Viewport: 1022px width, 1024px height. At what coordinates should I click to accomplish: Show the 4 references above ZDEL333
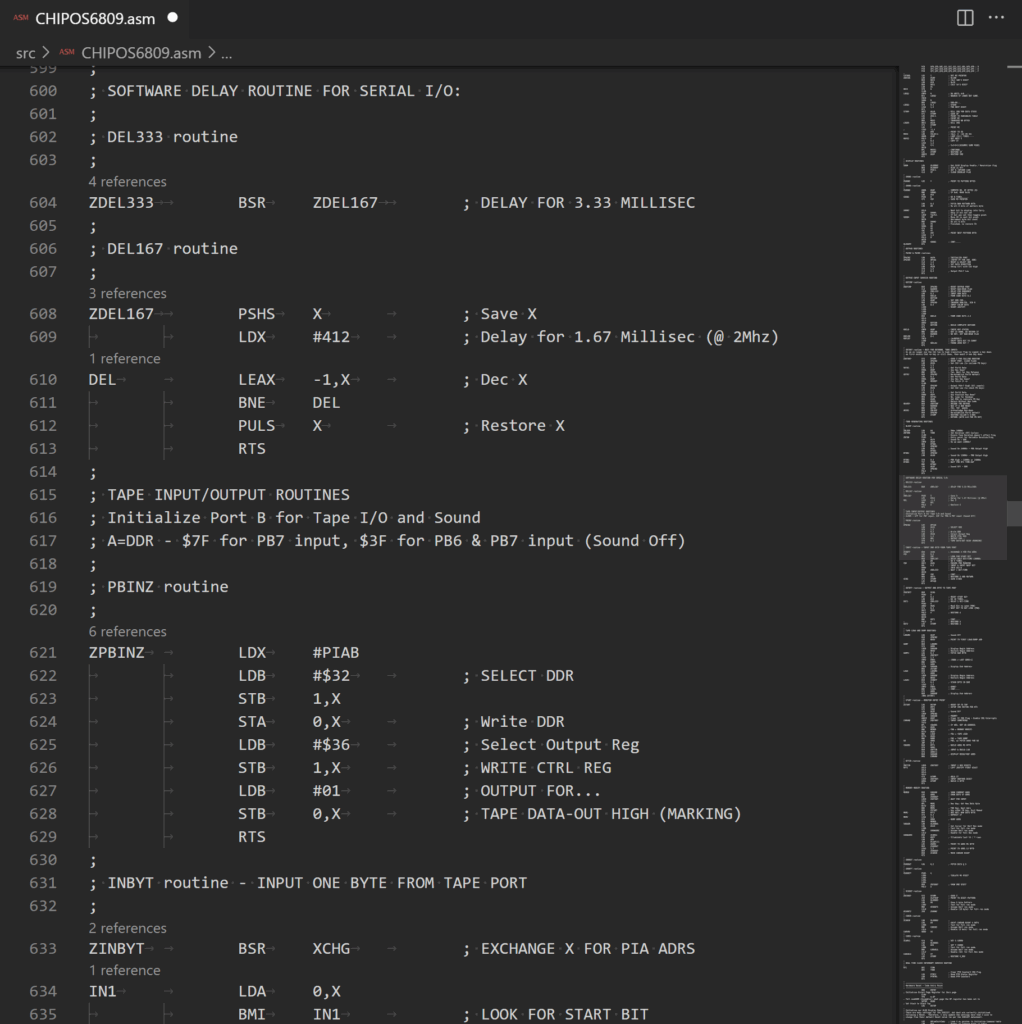127,181
